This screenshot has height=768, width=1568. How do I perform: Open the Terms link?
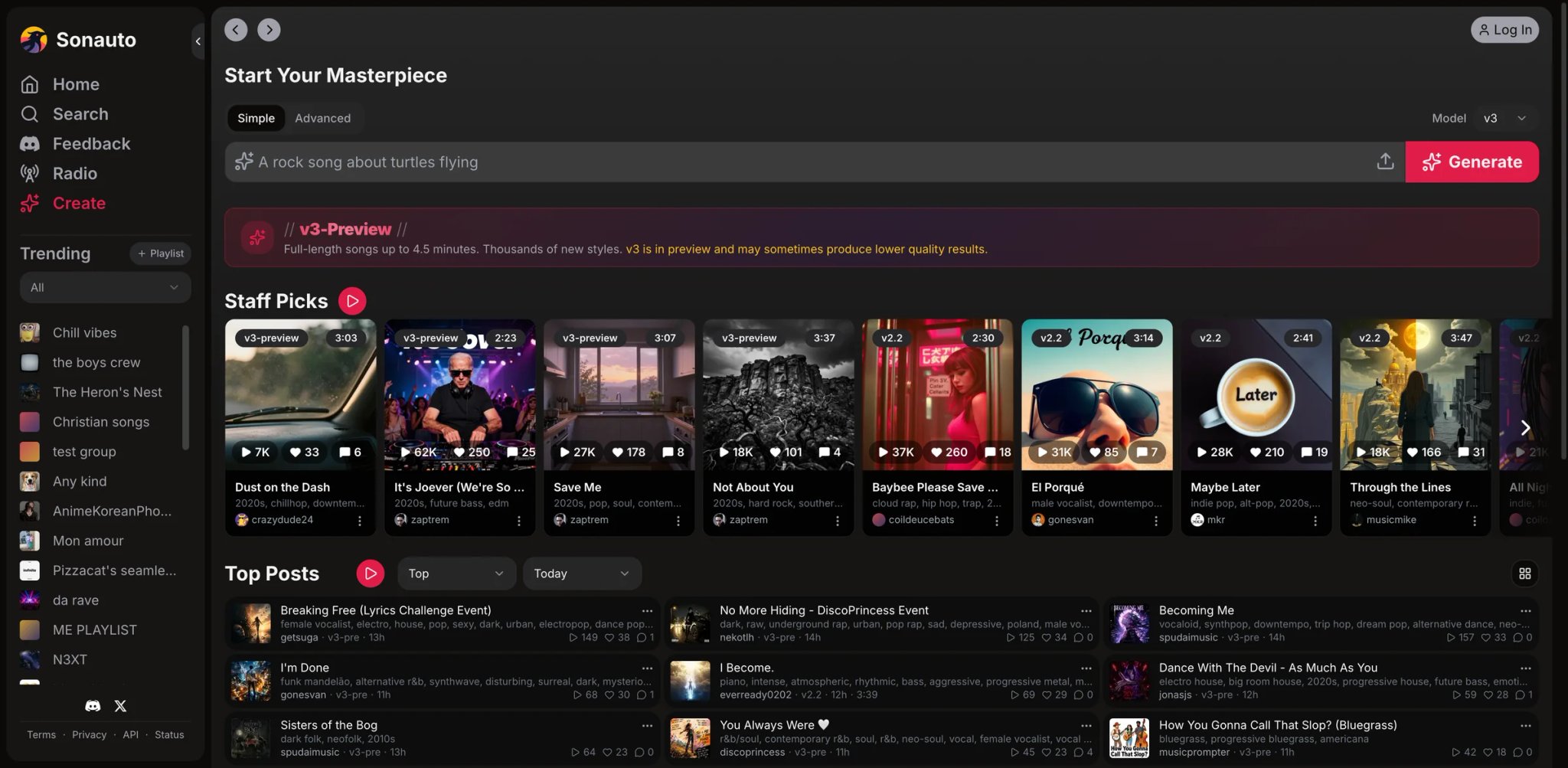tap(41, 735)
